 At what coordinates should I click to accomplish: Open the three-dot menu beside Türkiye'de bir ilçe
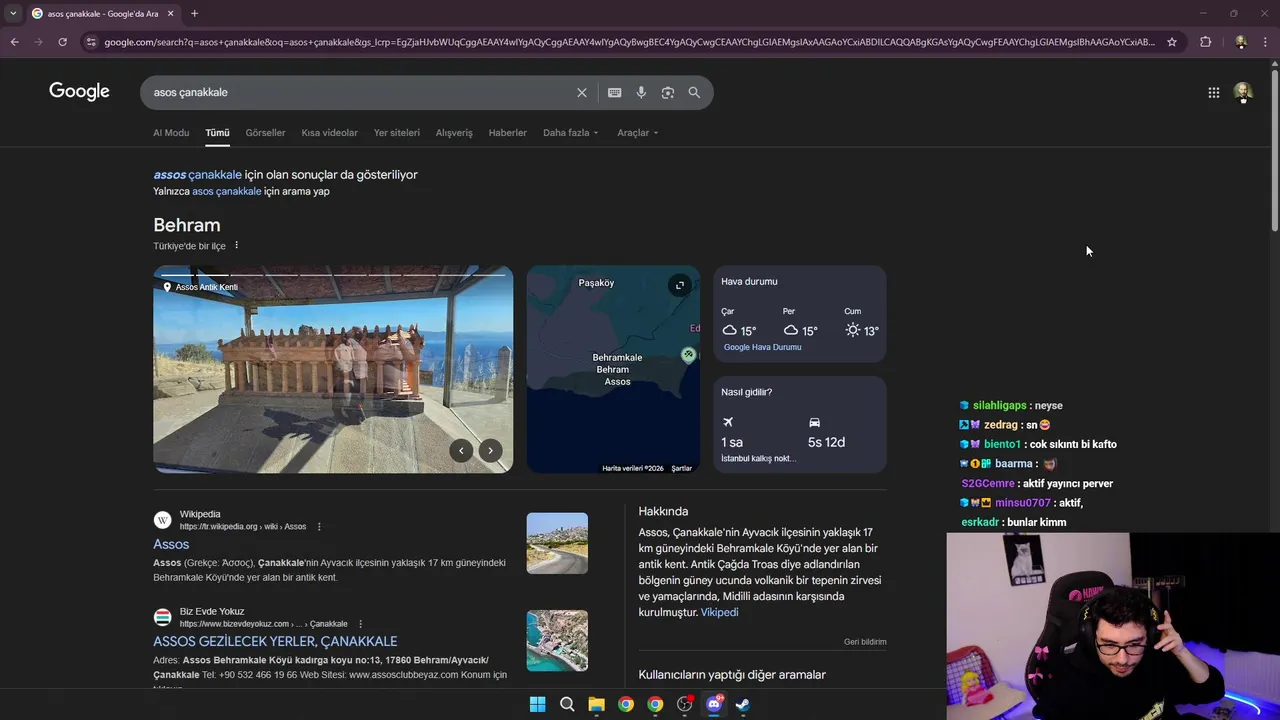tap(237, 245)
